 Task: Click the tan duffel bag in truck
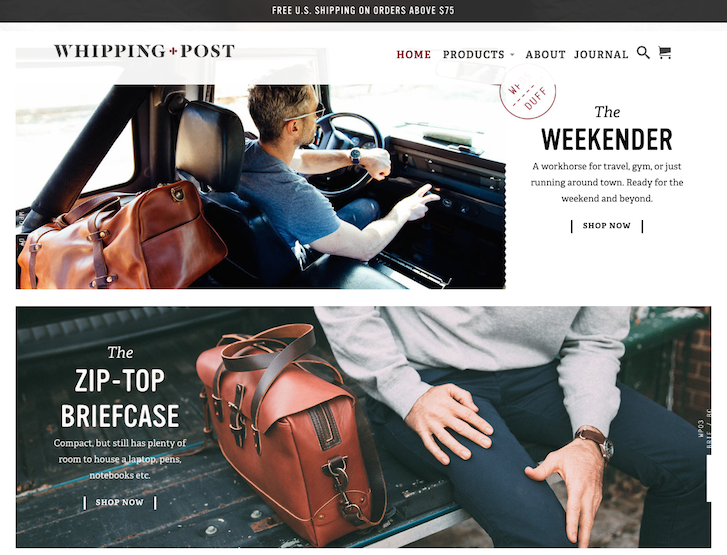121,236
